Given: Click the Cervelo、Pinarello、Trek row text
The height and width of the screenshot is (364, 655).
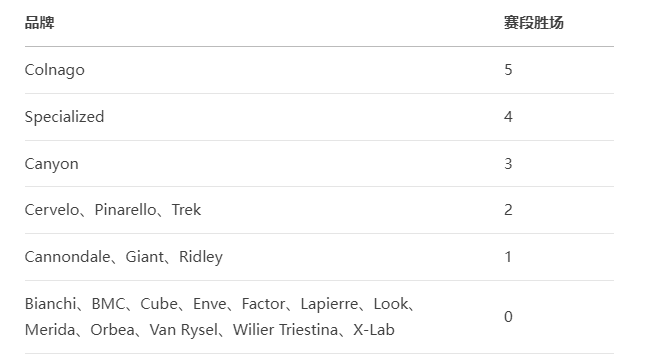Looking at the screenshot, I should (113, 210).
